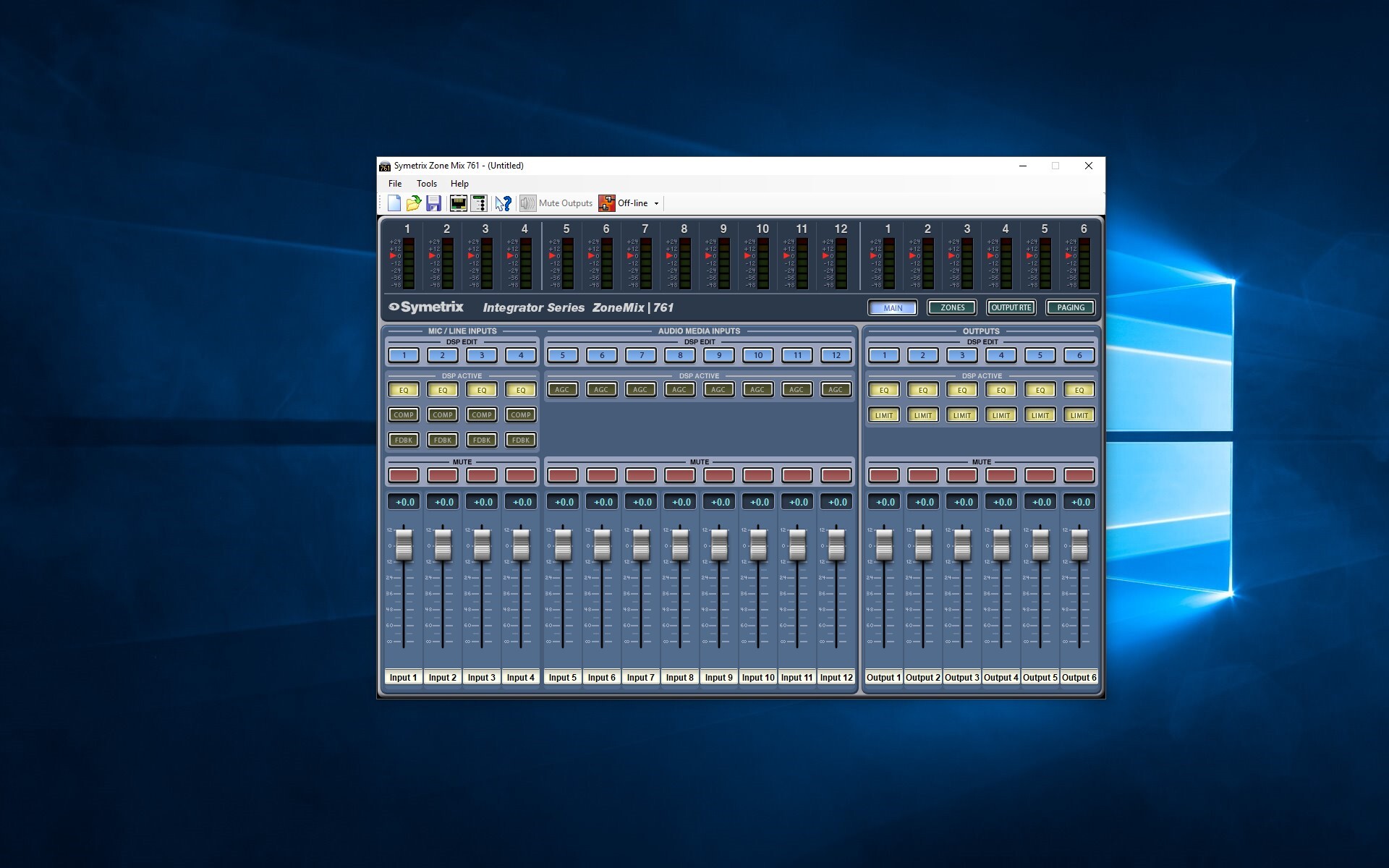This screenshot has height=868, width=1389.
Task: Mute Input 1 channel
Action: 404,475
